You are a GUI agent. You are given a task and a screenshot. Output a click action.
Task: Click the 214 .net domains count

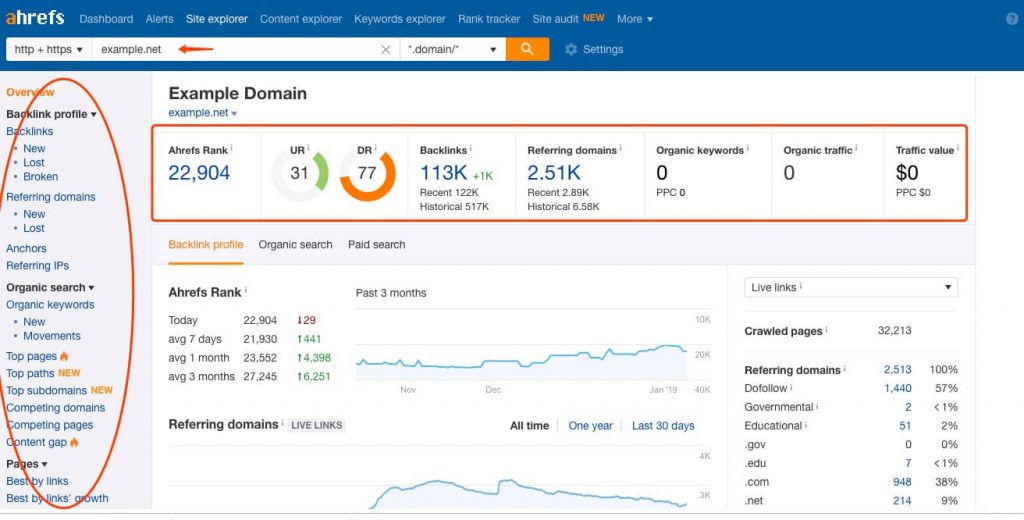(x=902, y=501)
